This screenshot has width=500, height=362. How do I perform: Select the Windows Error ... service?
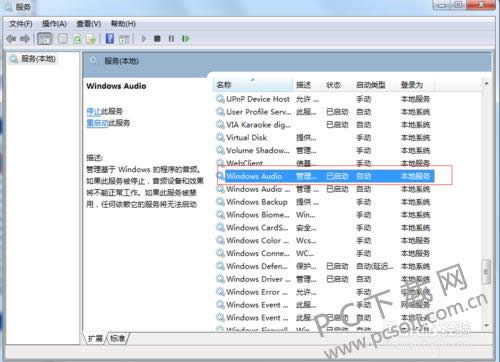pyautogui.click(x=257, y=292)
